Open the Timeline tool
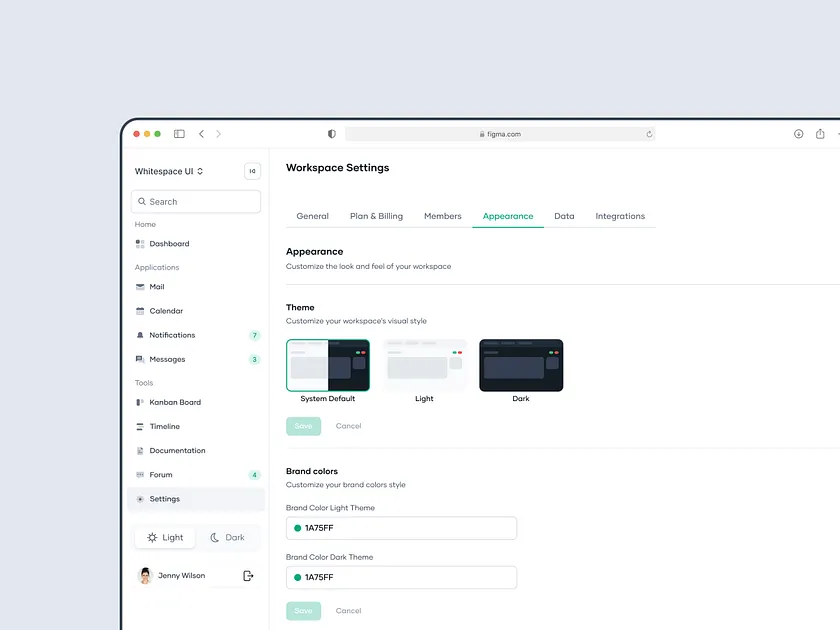 coord(196,426)
